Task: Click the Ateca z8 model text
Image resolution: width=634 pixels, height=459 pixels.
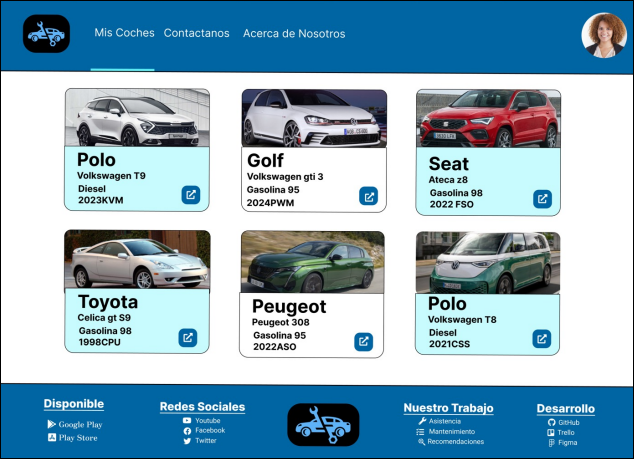Action: pos(448,180)
